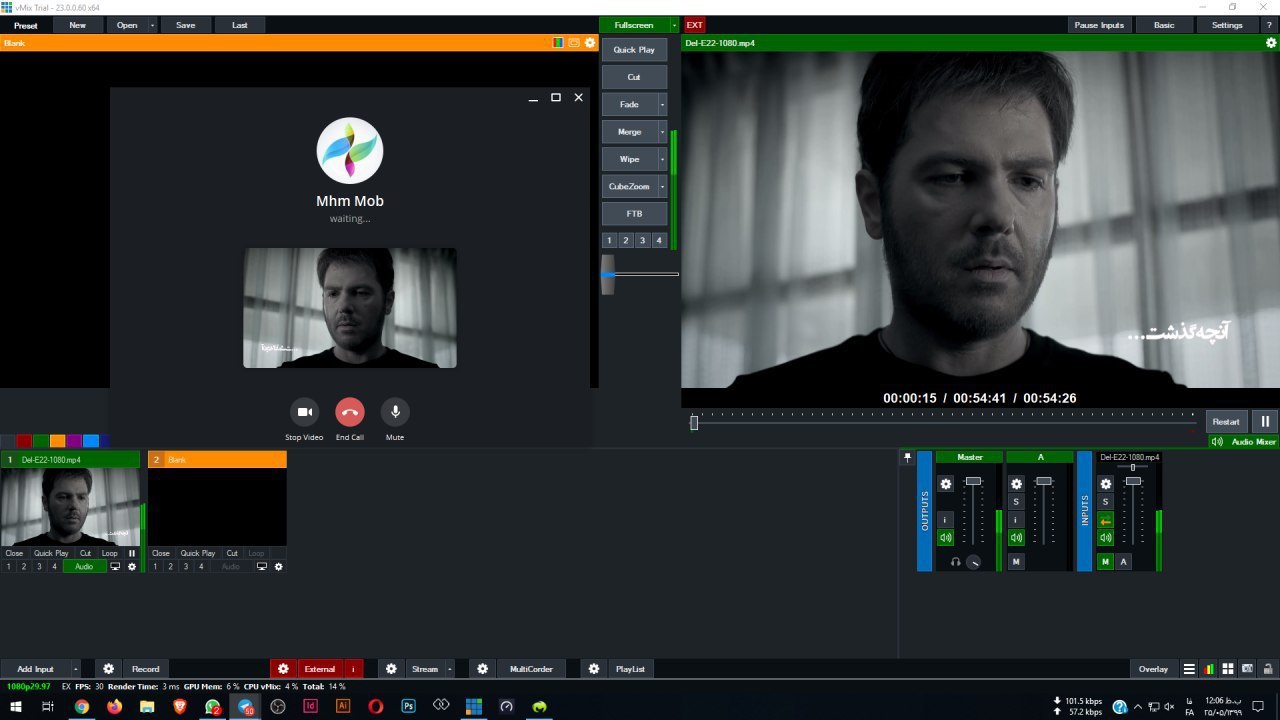Toggle Solo on Del-E22-1080.mp4 input
The width and height of the screenshot is (1280, 720).
(x=1105, y=502)
